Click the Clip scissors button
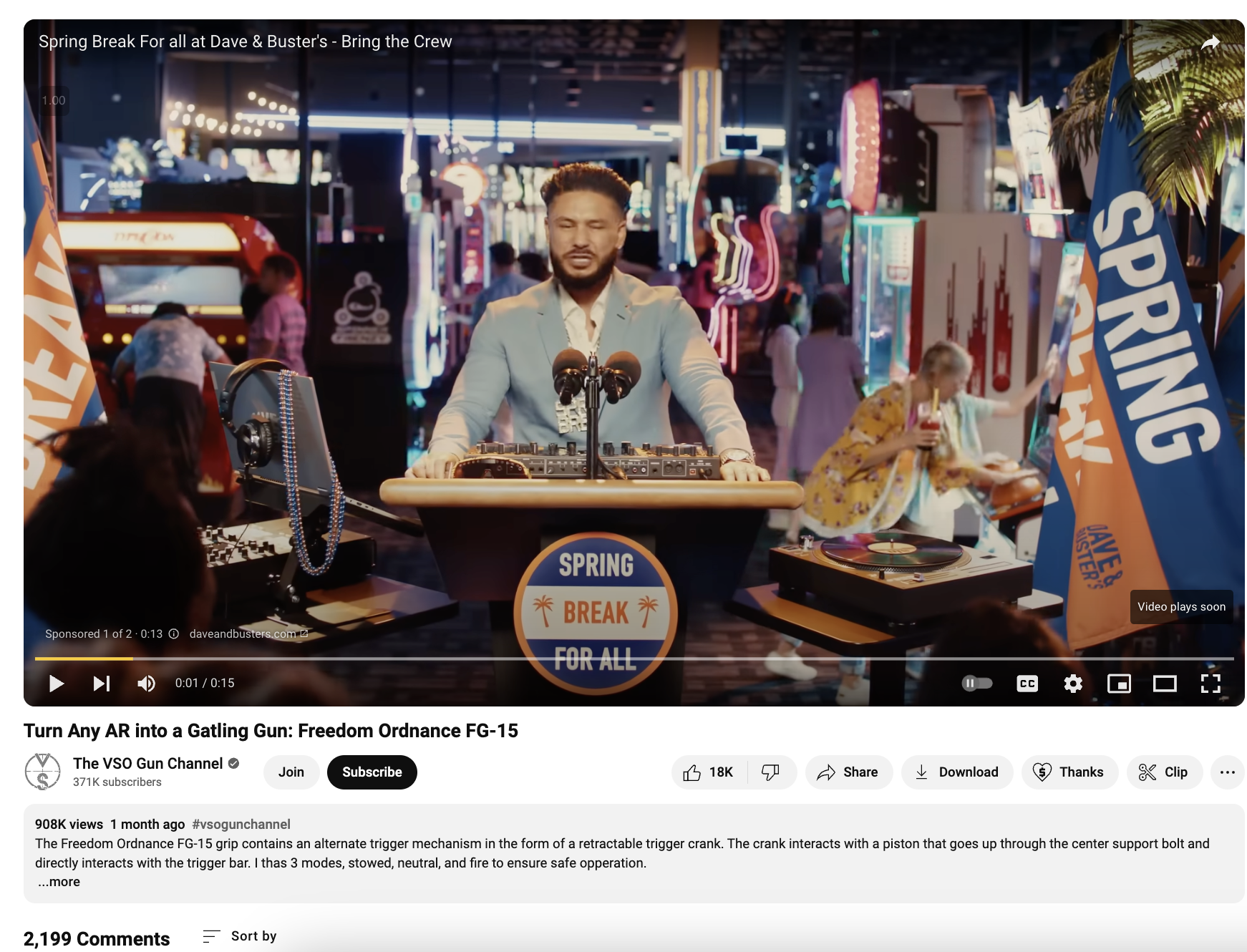The width and height of the screenshot is (1247, 952). (1164, 772)
